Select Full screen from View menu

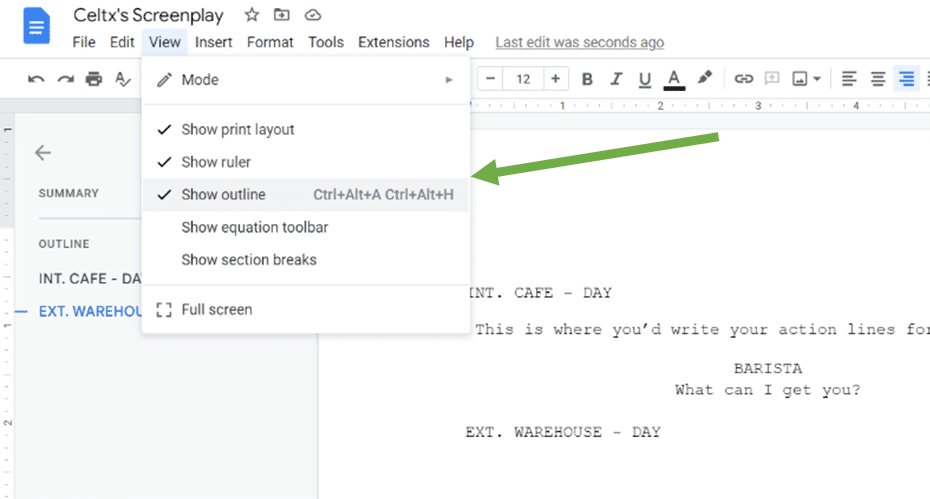point(216,310)
